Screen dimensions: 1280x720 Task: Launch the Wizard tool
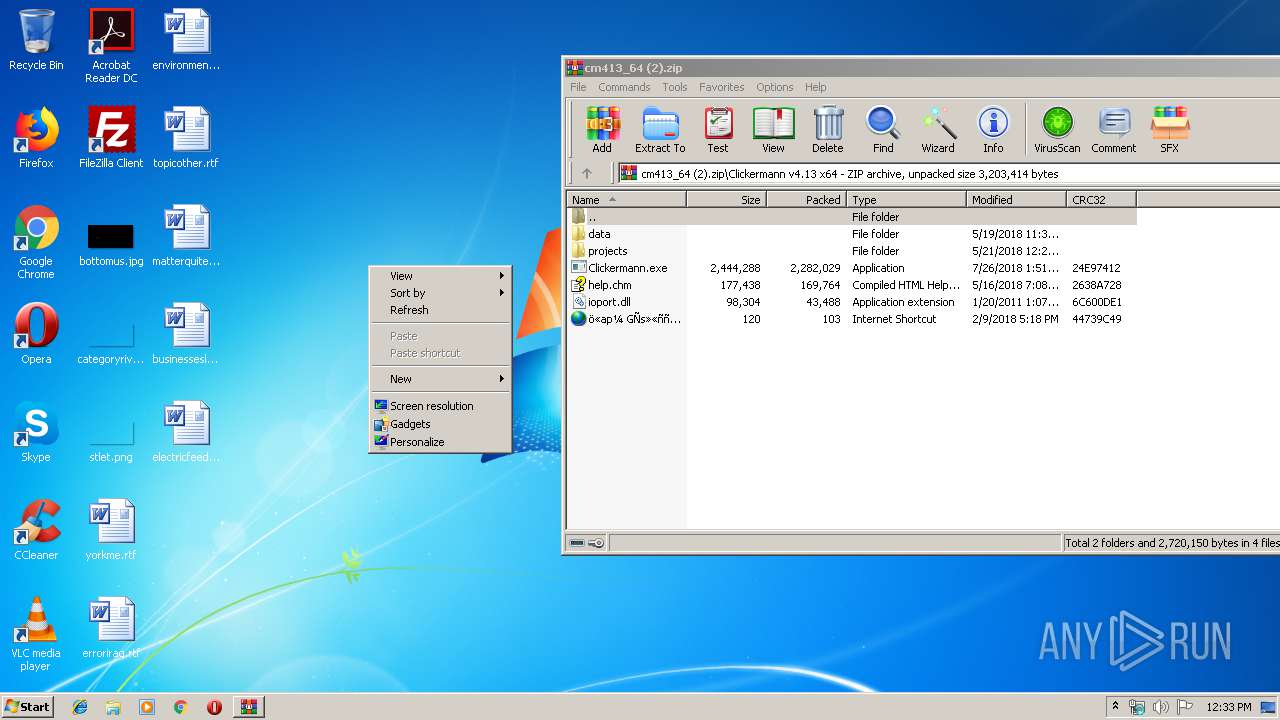[x=938, y=130]
